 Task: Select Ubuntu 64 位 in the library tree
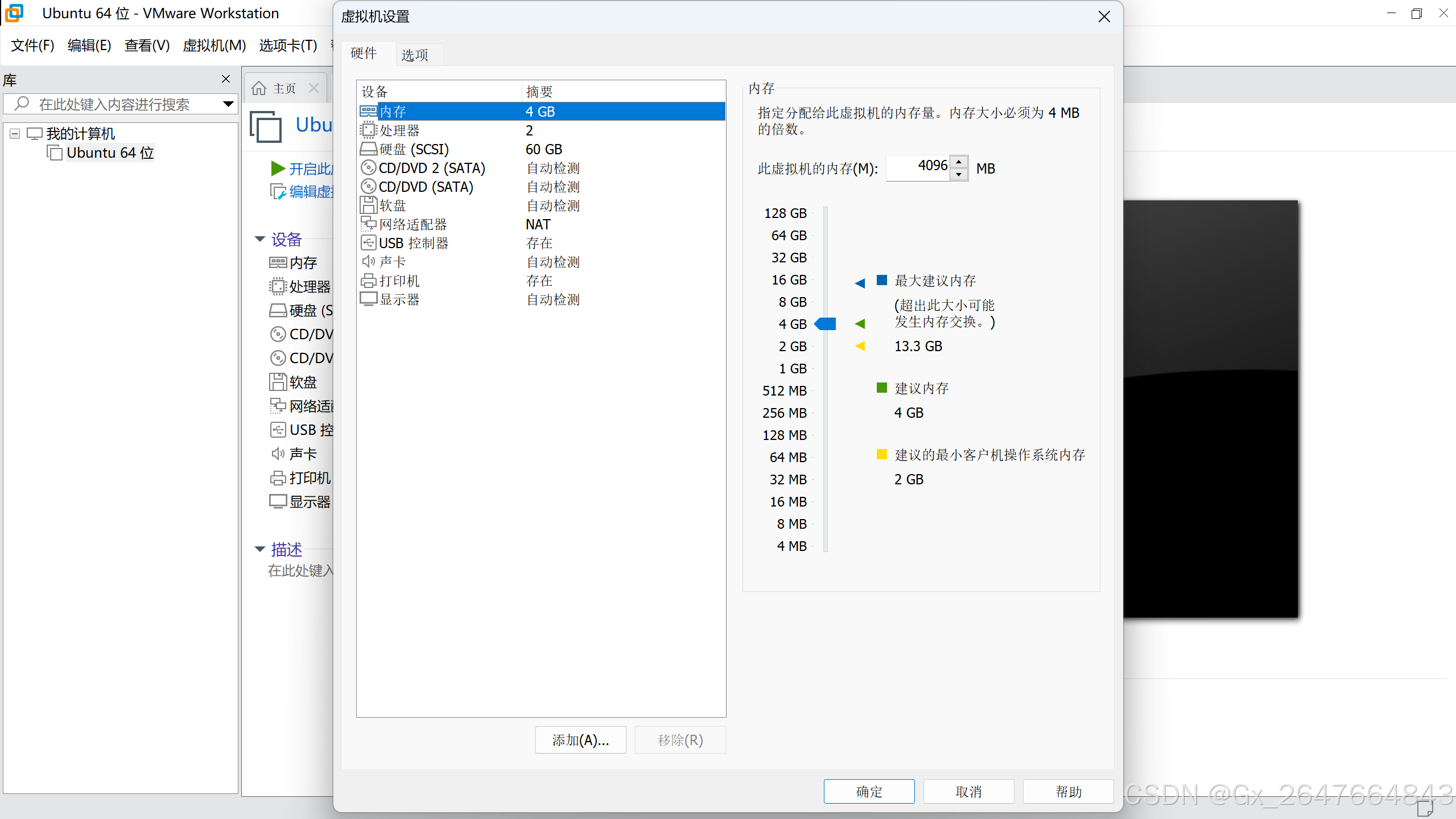(x=110, y=153)
